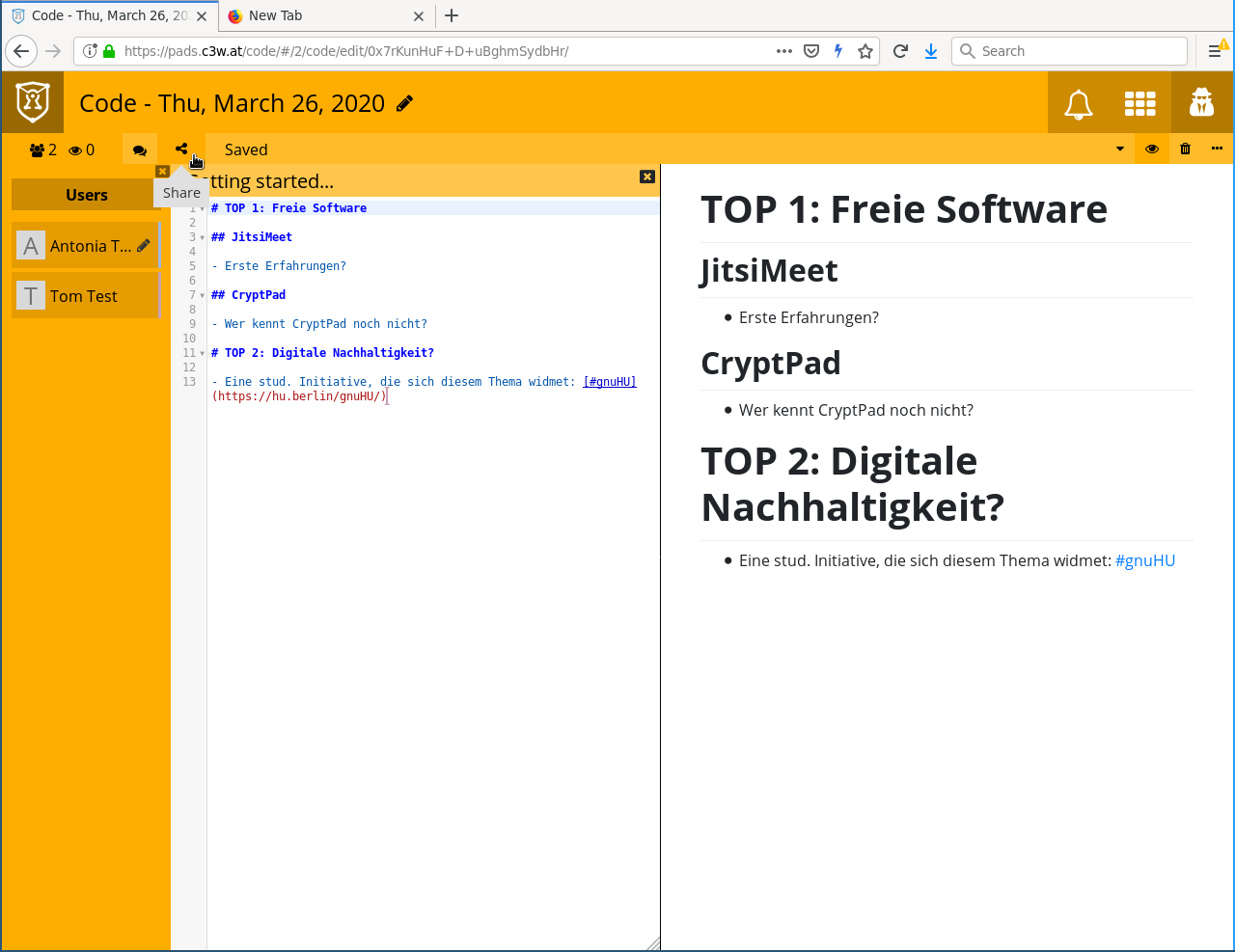Select the Code - Thu, March 26 tab
The height and width of the screenshot is (952, 1235).
coord(109,15)
